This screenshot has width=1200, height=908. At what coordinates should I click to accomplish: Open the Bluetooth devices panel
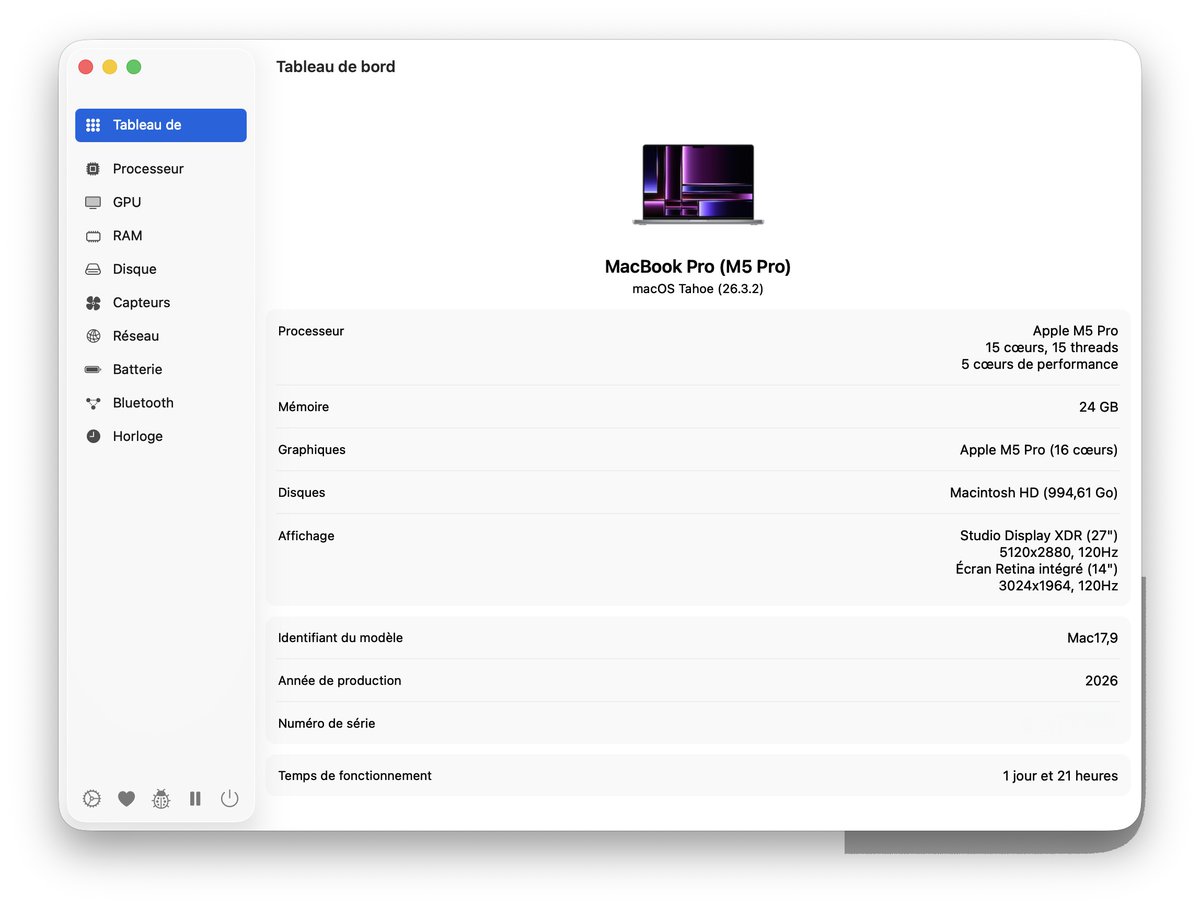143,402
